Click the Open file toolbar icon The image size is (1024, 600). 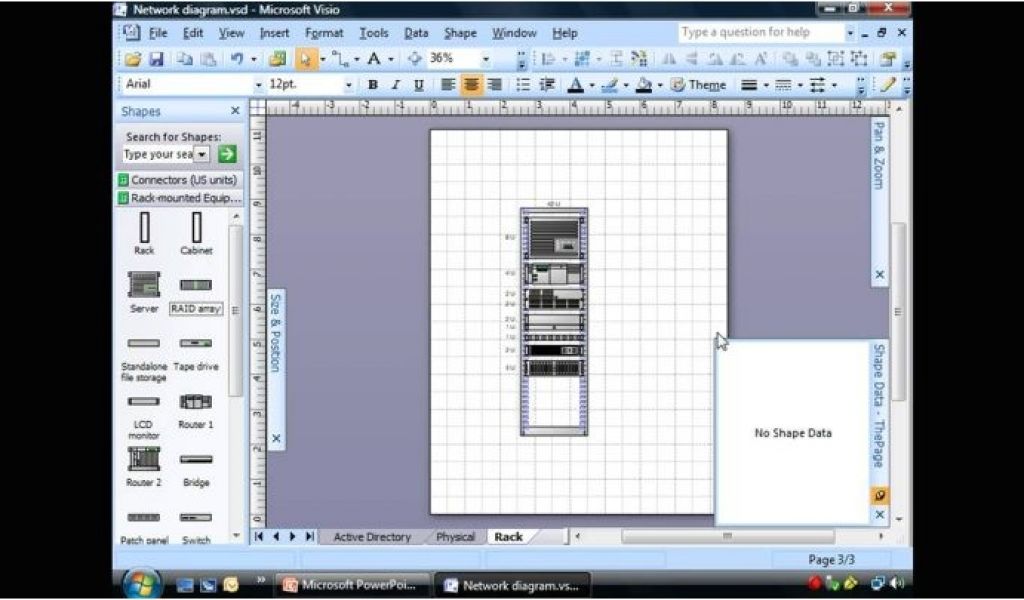click(133, 59)
